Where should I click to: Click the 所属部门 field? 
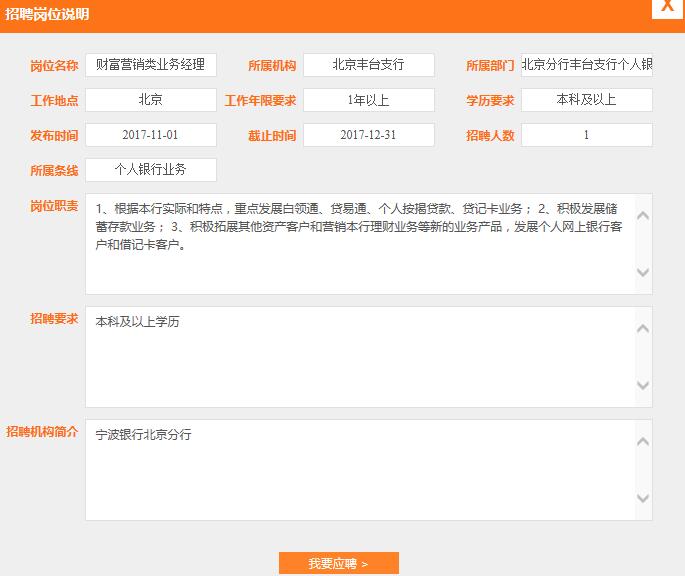[x=586, y=65]
